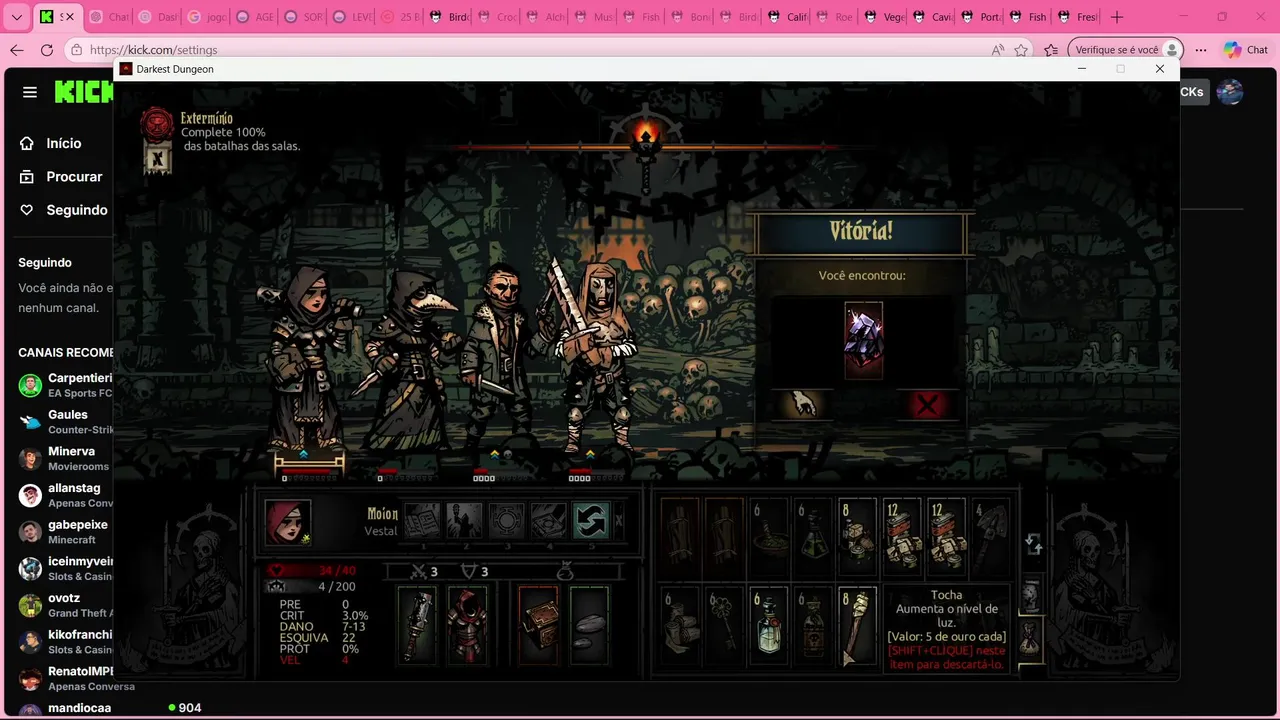This screenshot has height=720, width=1280.
Task: Select the Vestal hero in the party
Action: pos(305,360)
